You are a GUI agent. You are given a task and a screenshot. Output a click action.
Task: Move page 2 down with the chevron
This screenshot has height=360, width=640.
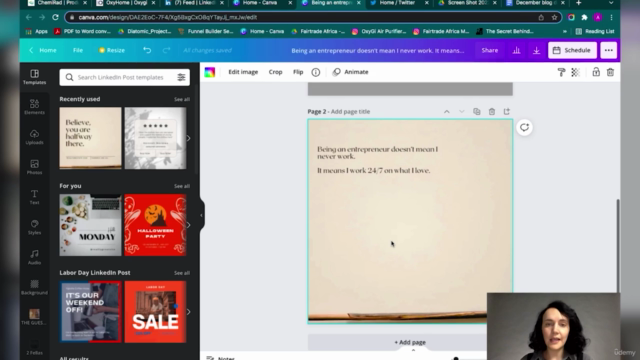point(462,111)
